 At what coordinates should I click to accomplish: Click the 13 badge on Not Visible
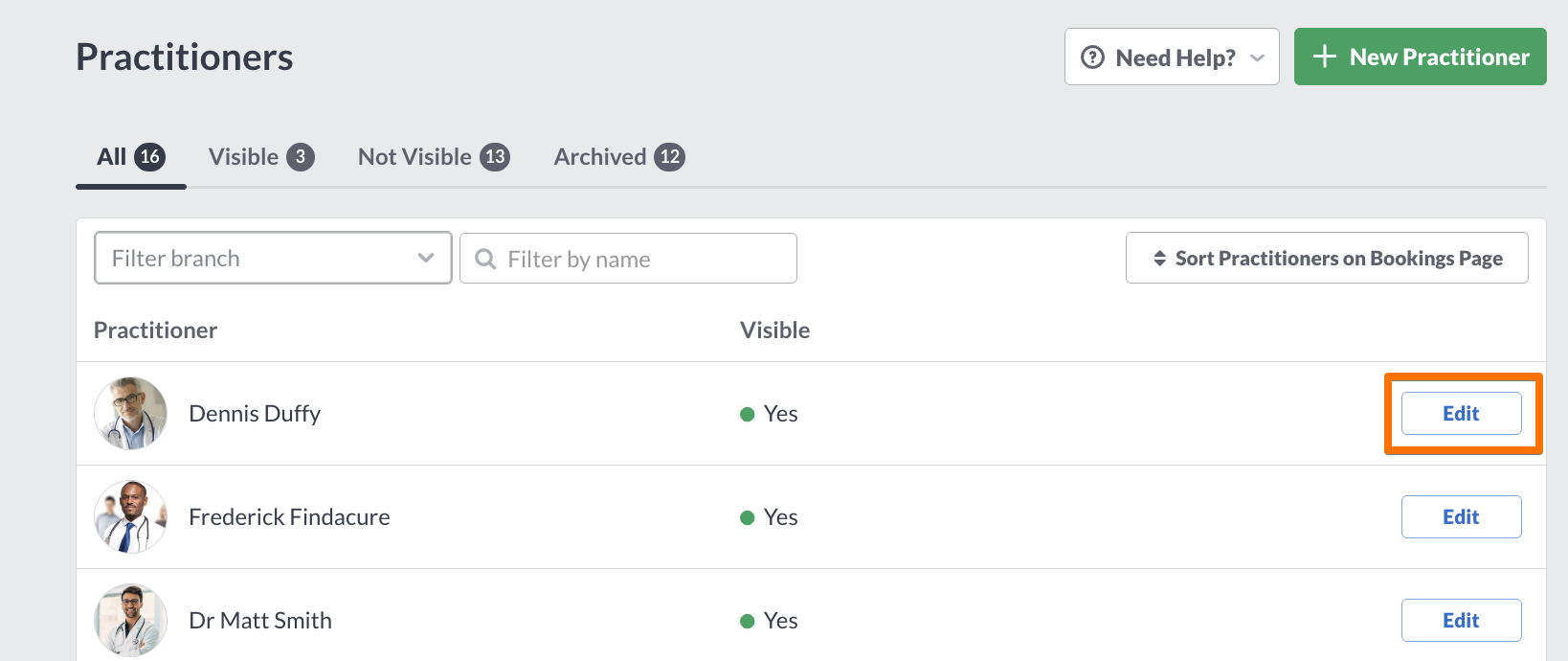click(x=495, y=157)
